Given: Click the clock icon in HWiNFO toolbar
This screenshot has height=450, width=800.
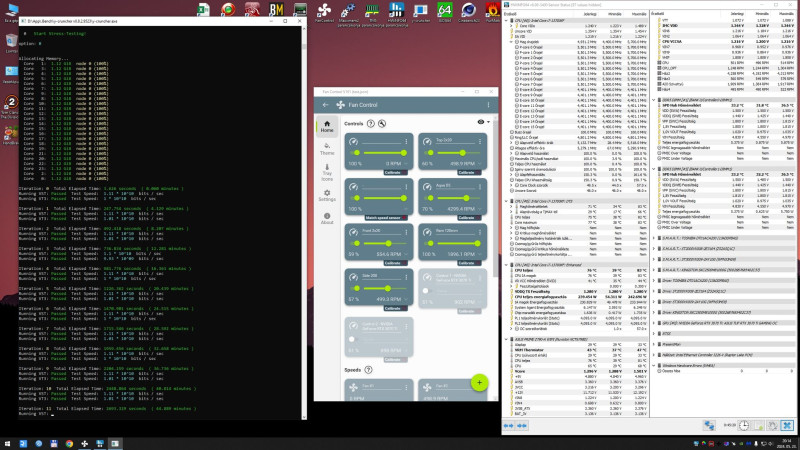Looking at the screenshot, I should [x=744, y=425].
